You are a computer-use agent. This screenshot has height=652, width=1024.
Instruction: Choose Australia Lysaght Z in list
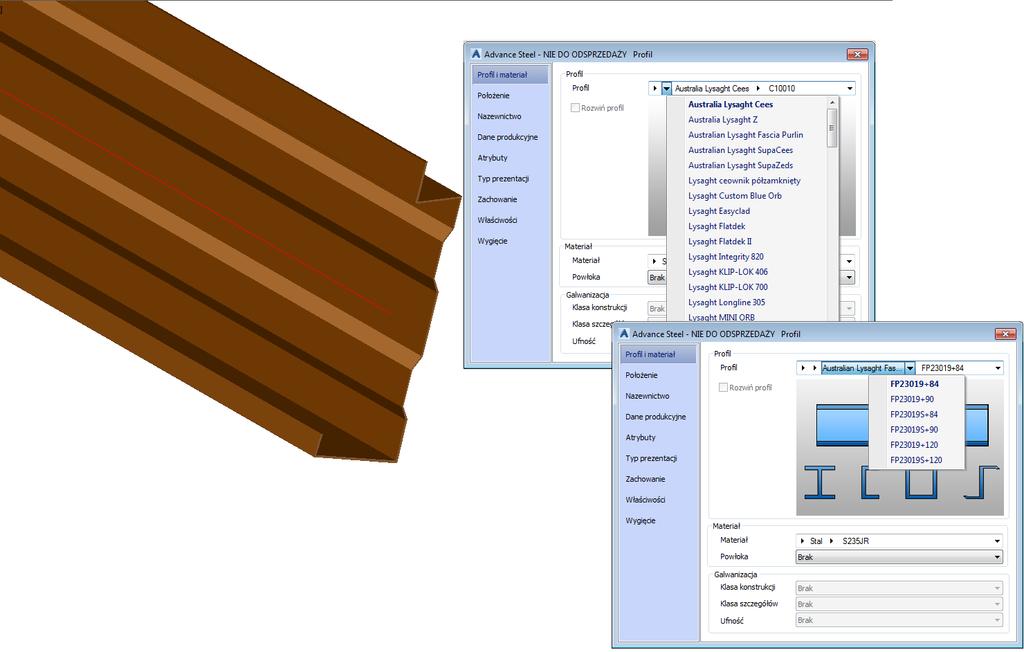click(x=723, y=120)
